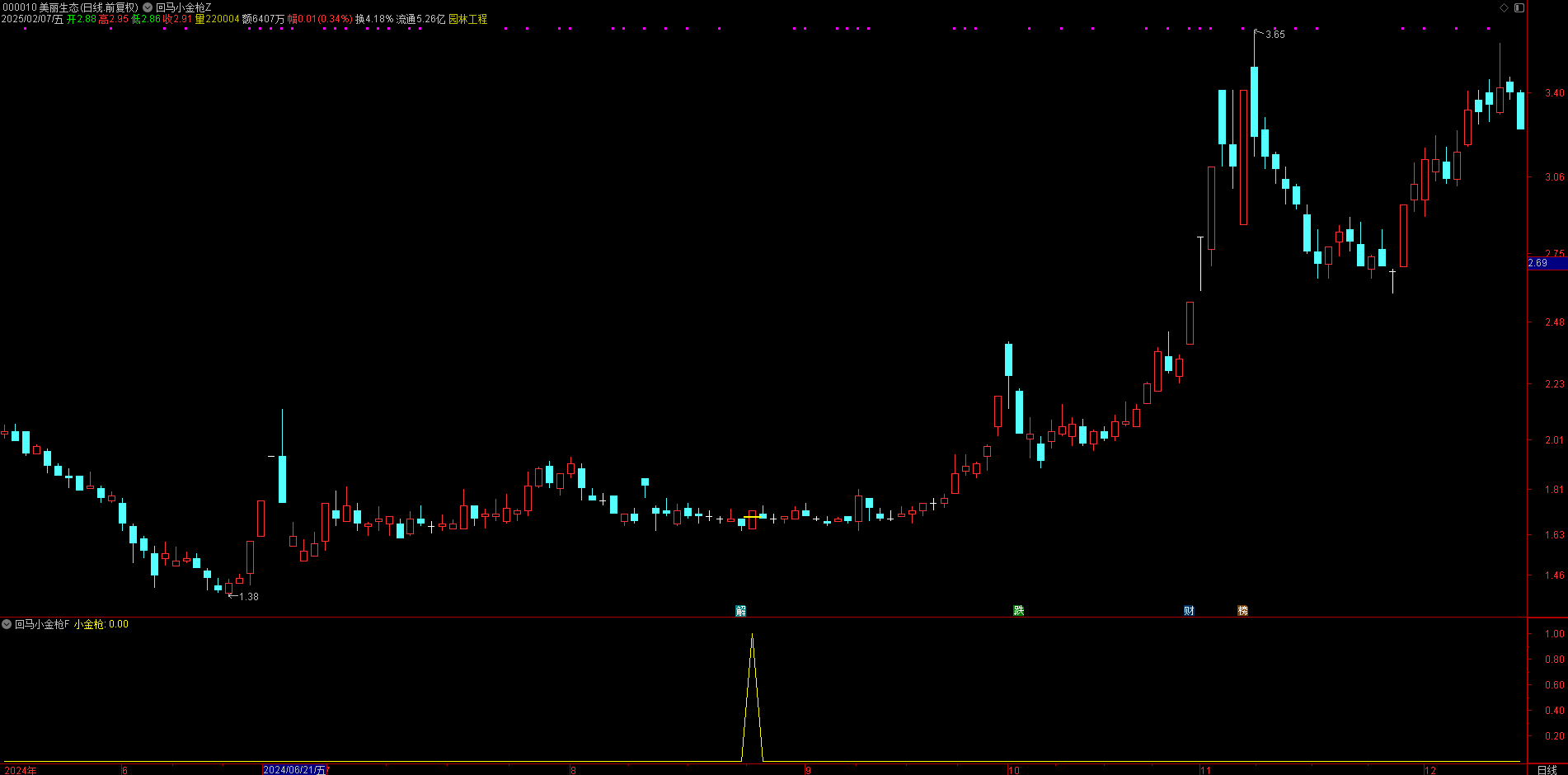Click the 1.38 low price annotation
Viewport: 1568px width, 775px height.
click(248, 597)
